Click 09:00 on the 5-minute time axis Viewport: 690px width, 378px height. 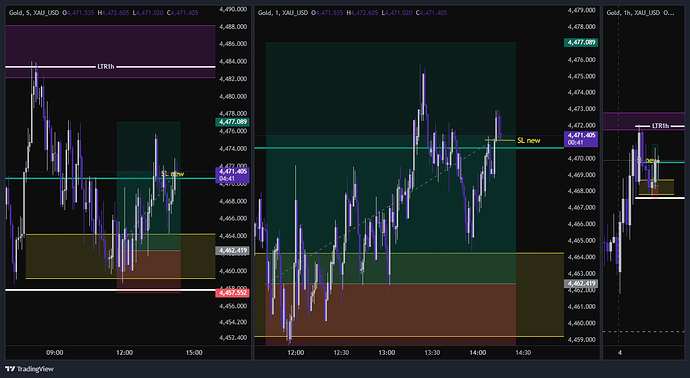pos(55,352)
